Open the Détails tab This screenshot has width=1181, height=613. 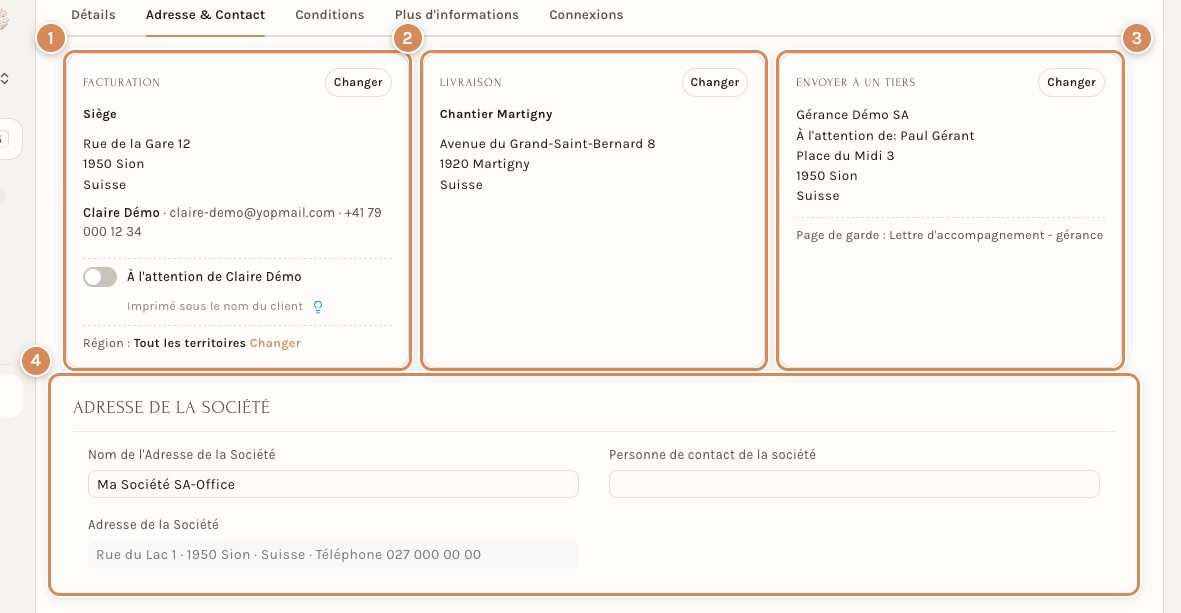pyautogui.click(x=93, y=14)
